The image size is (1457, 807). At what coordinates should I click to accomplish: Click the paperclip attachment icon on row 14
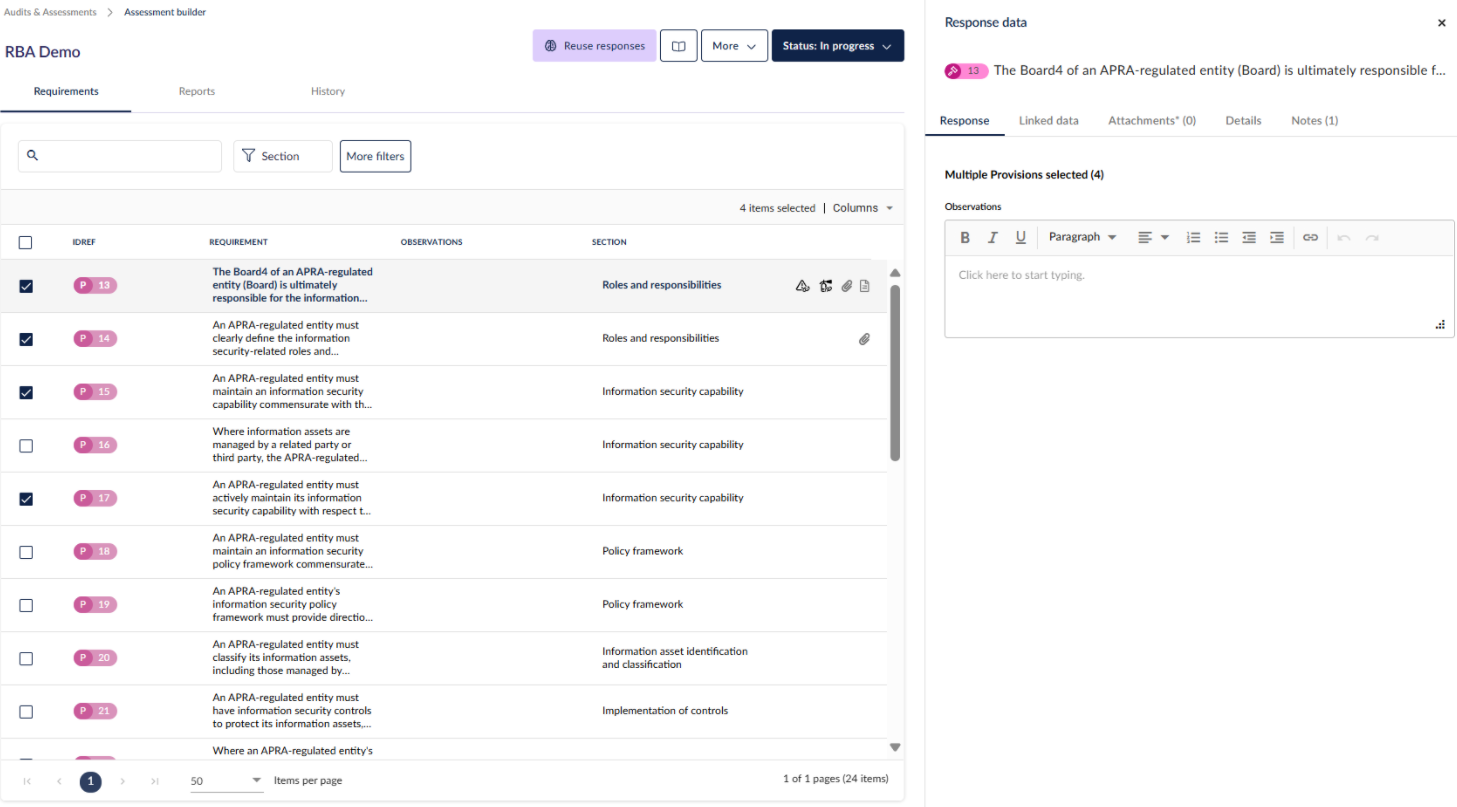(864, 339)
